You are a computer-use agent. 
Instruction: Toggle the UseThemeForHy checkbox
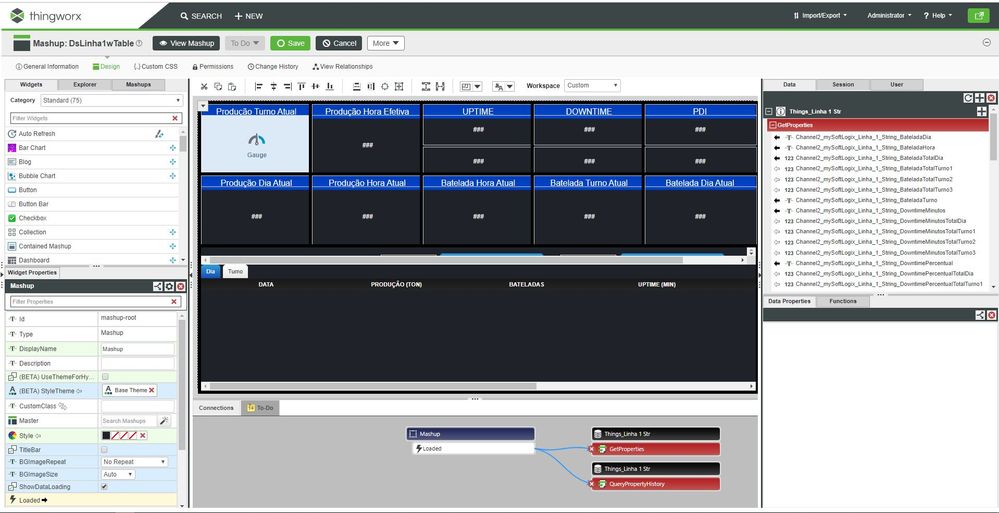click(x=105, y=376)
